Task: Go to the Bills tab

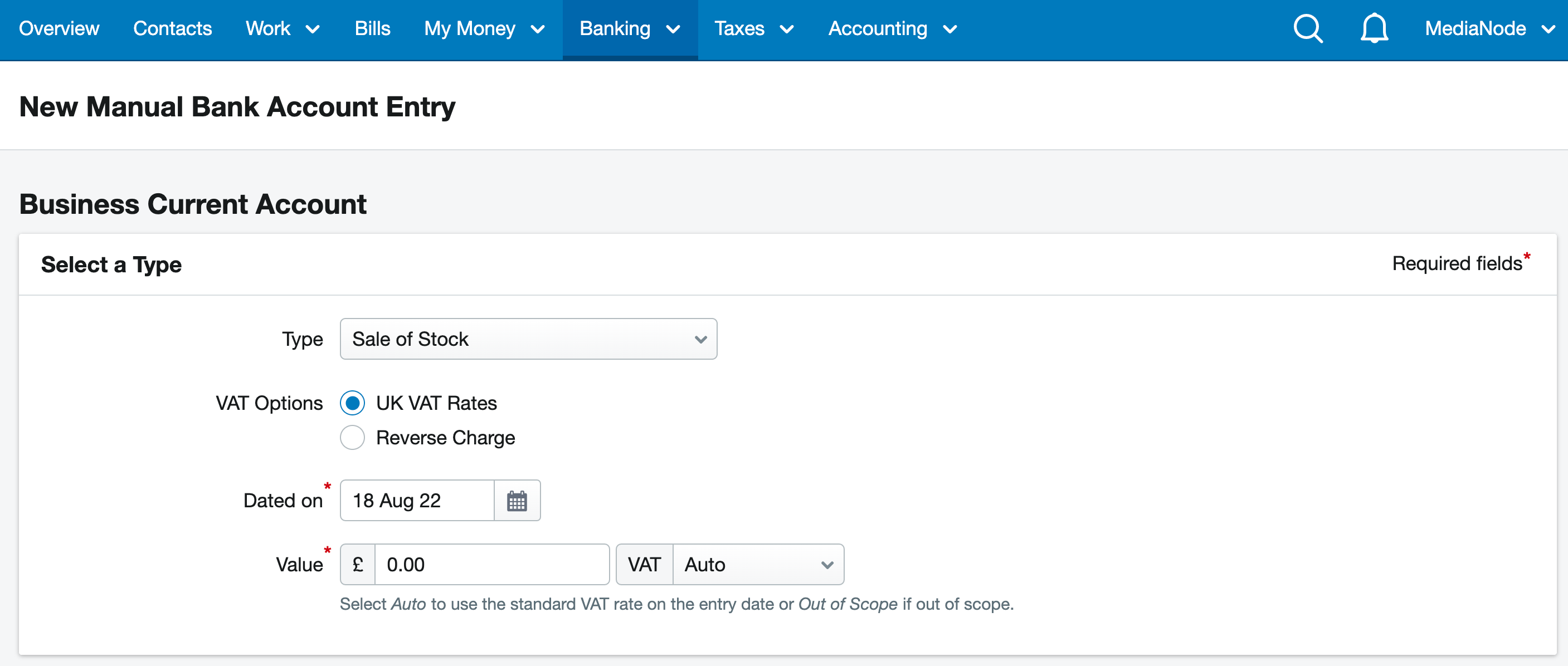Action: point(373,28)
